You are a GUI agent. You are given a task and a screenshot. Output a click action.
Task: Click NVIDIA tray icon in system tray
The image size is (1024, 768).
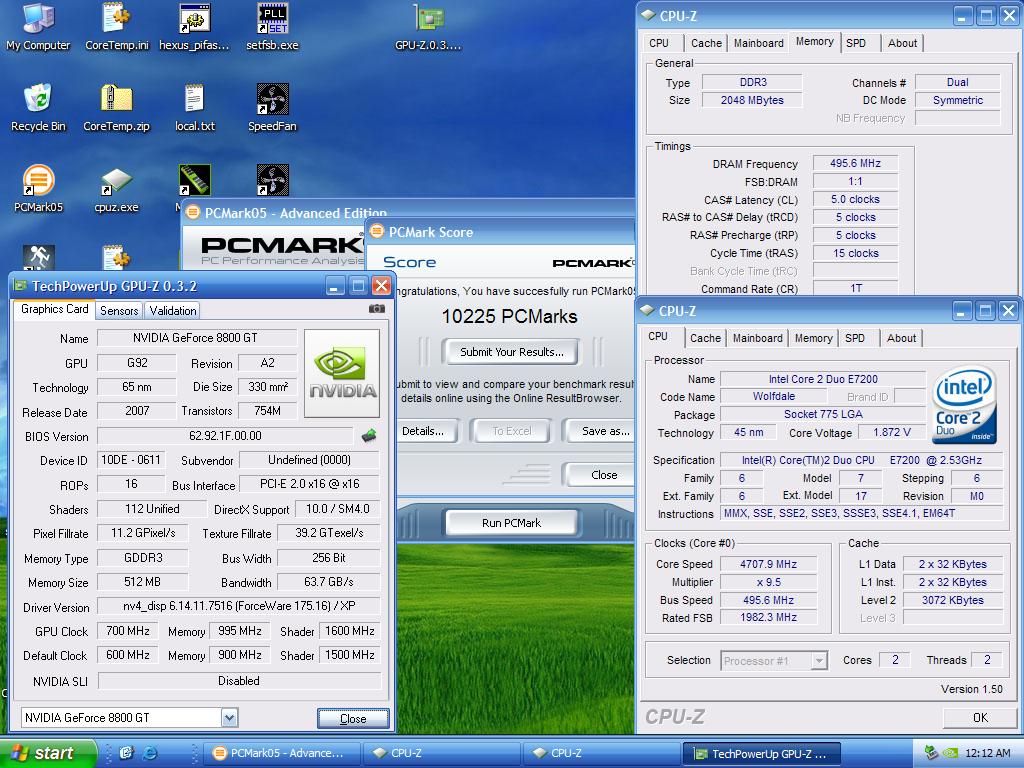[950, 753]
